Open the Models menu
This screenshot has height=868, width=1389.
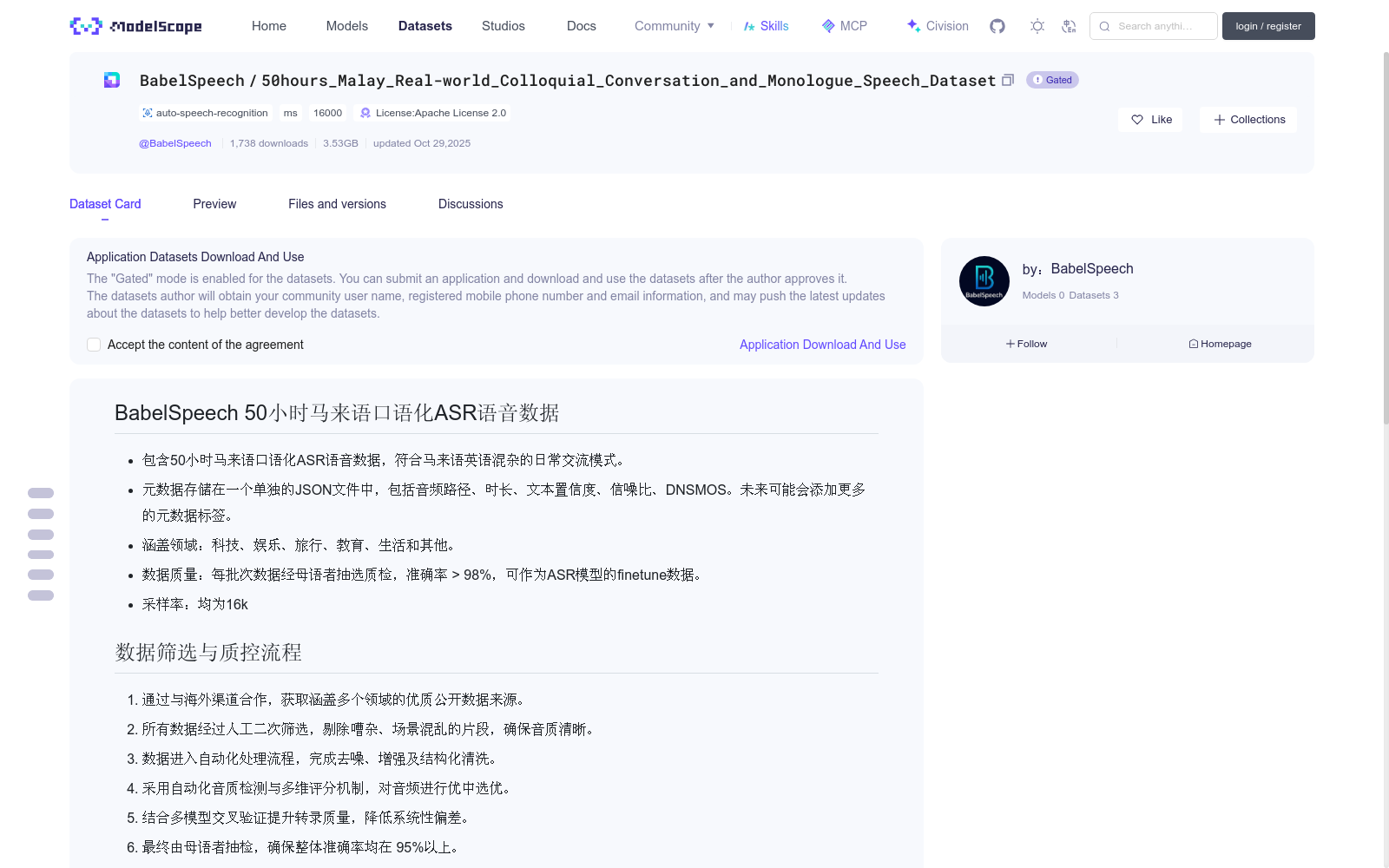[x=347, y=26]
